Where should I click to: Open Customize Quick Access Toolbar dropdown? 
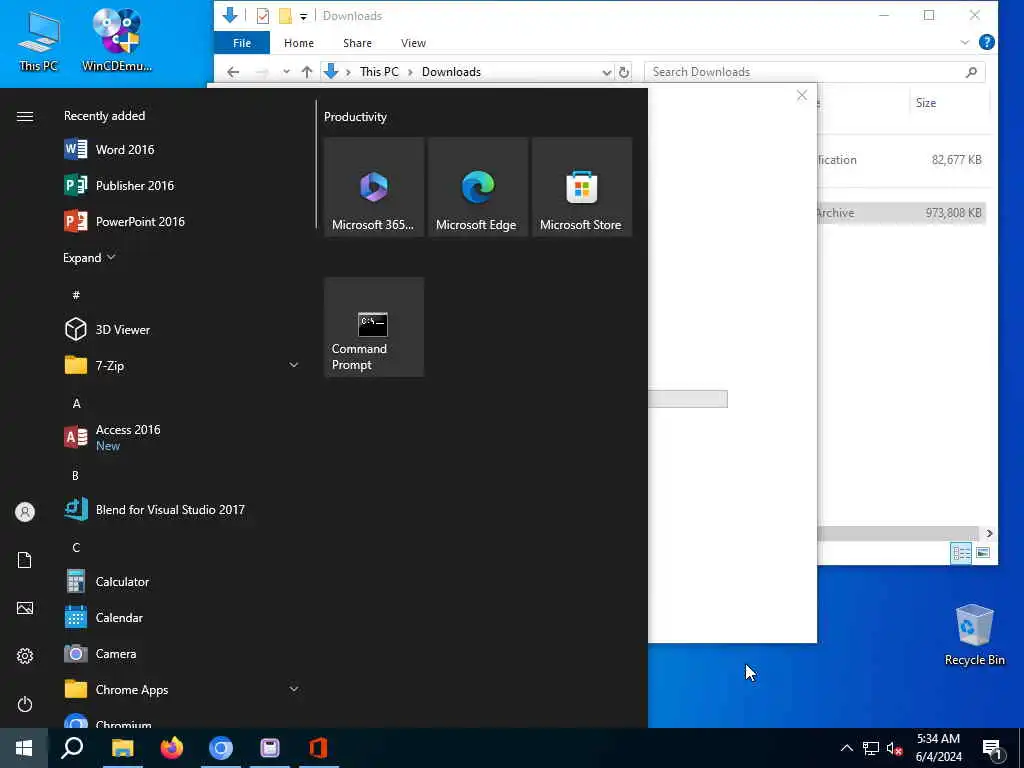304,16
